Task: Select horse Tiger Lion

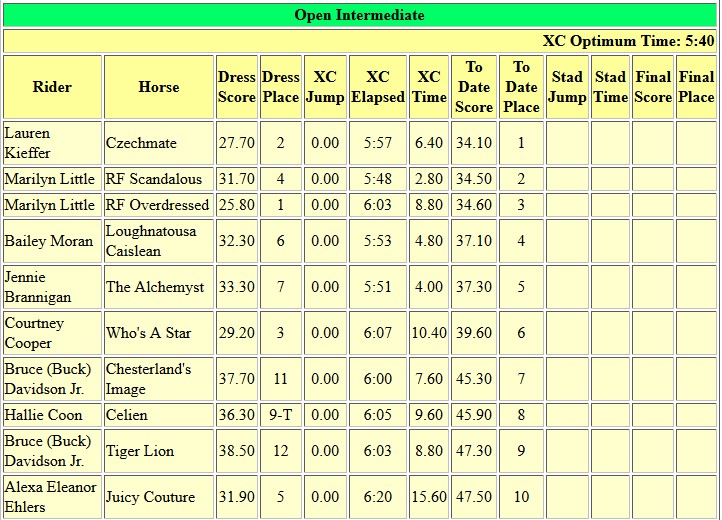Action: pos(140,451)
